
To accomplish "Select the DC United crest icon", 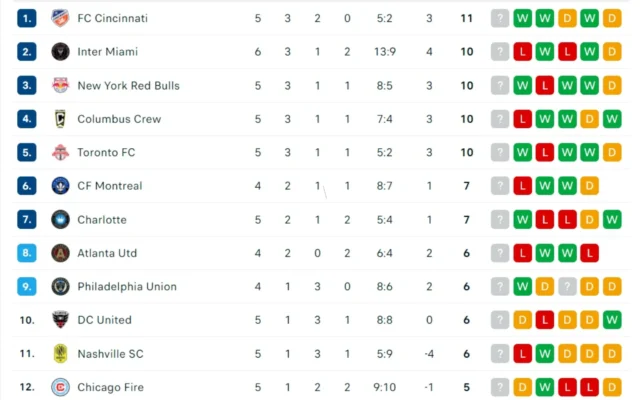I will (x=60, y=320).
